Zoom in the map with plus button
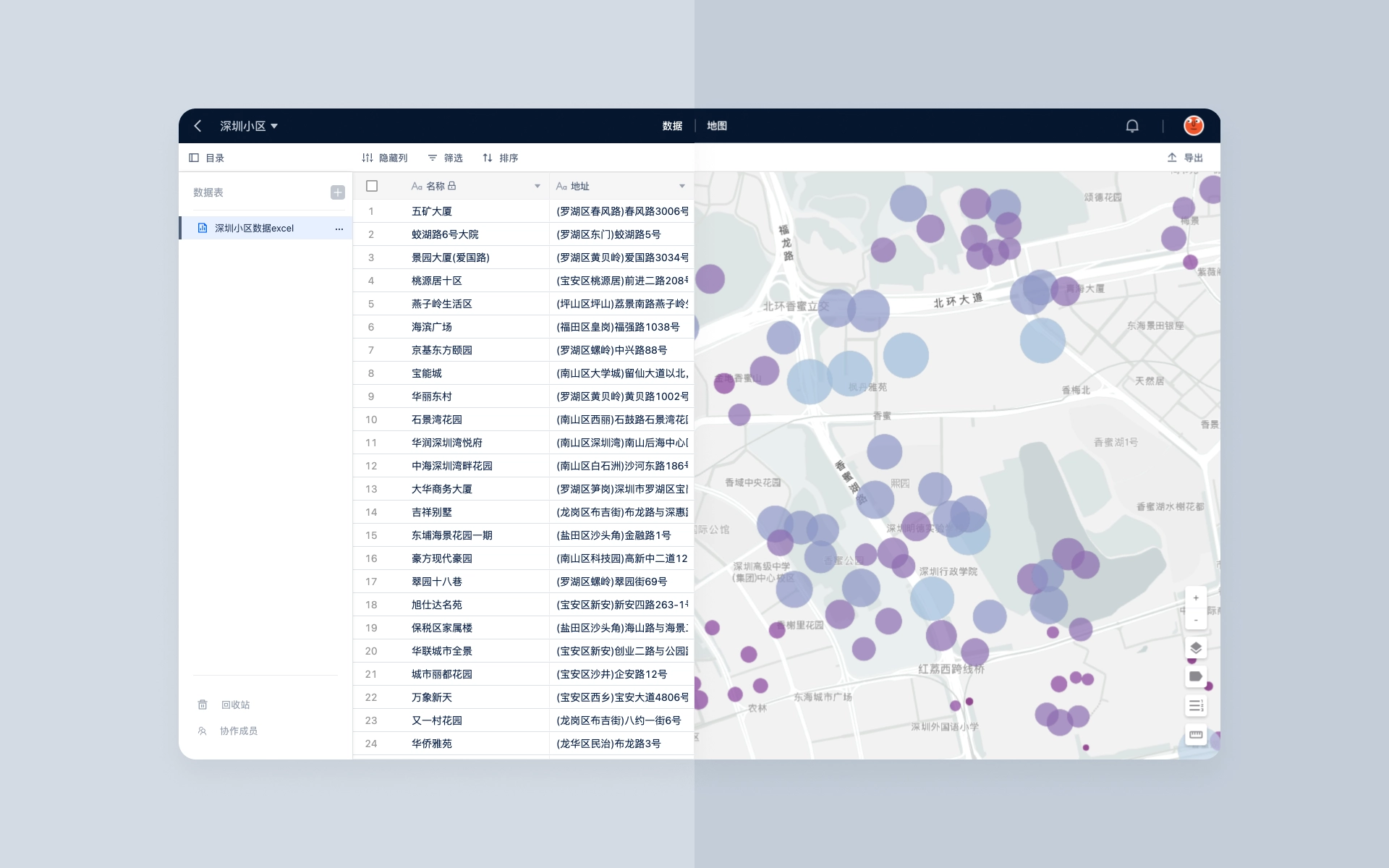Image resolution: width=1389 pixels, height=868 pixels. tap(1196, 598)
